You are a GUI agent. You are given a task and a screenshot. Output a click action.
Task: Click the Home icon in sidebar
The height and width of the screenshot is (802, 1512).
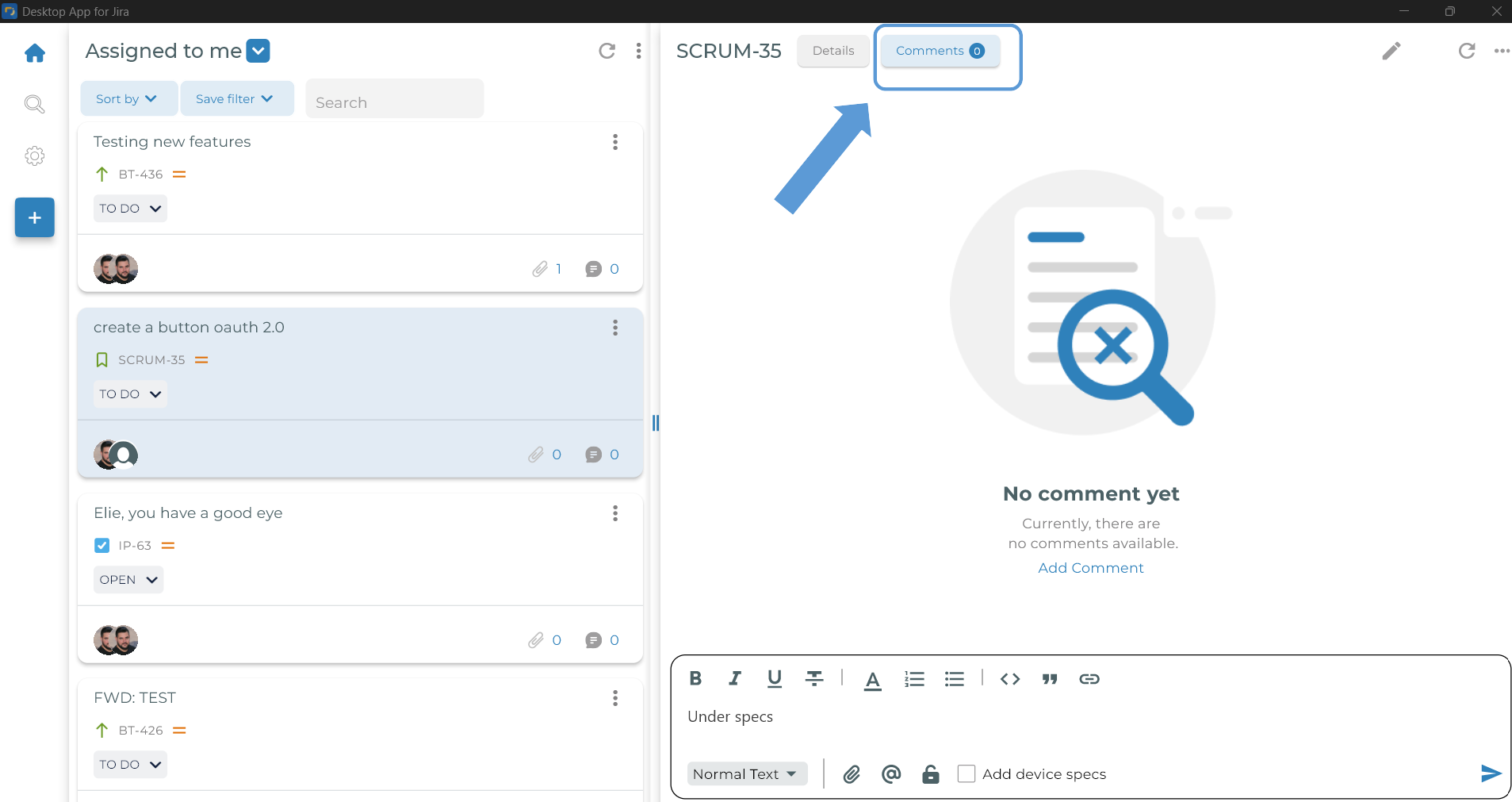tap(35, 53)
